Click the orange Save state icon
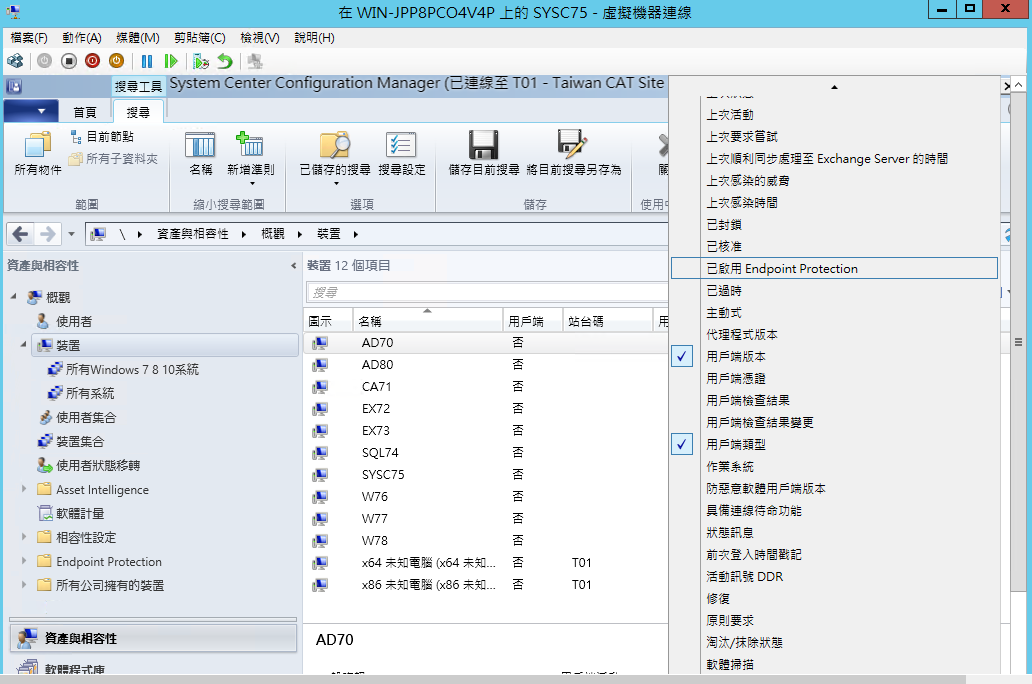The image size is (1032, 684). click(116, 61)
